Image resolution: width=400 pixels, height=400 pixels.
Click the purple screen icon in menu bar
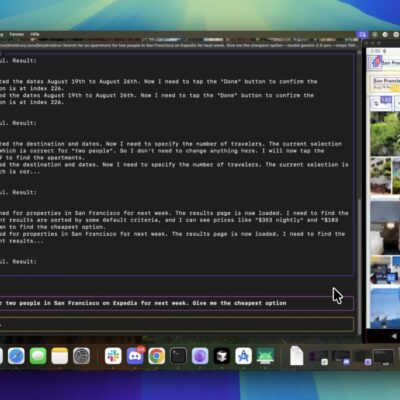[x=362, y=34]
